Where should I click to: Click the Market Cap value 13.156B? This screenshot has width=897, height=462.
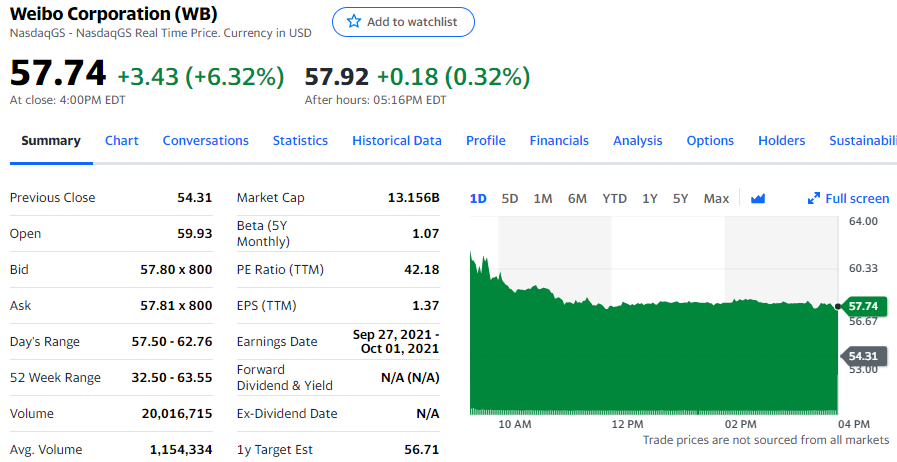(414, 197)
